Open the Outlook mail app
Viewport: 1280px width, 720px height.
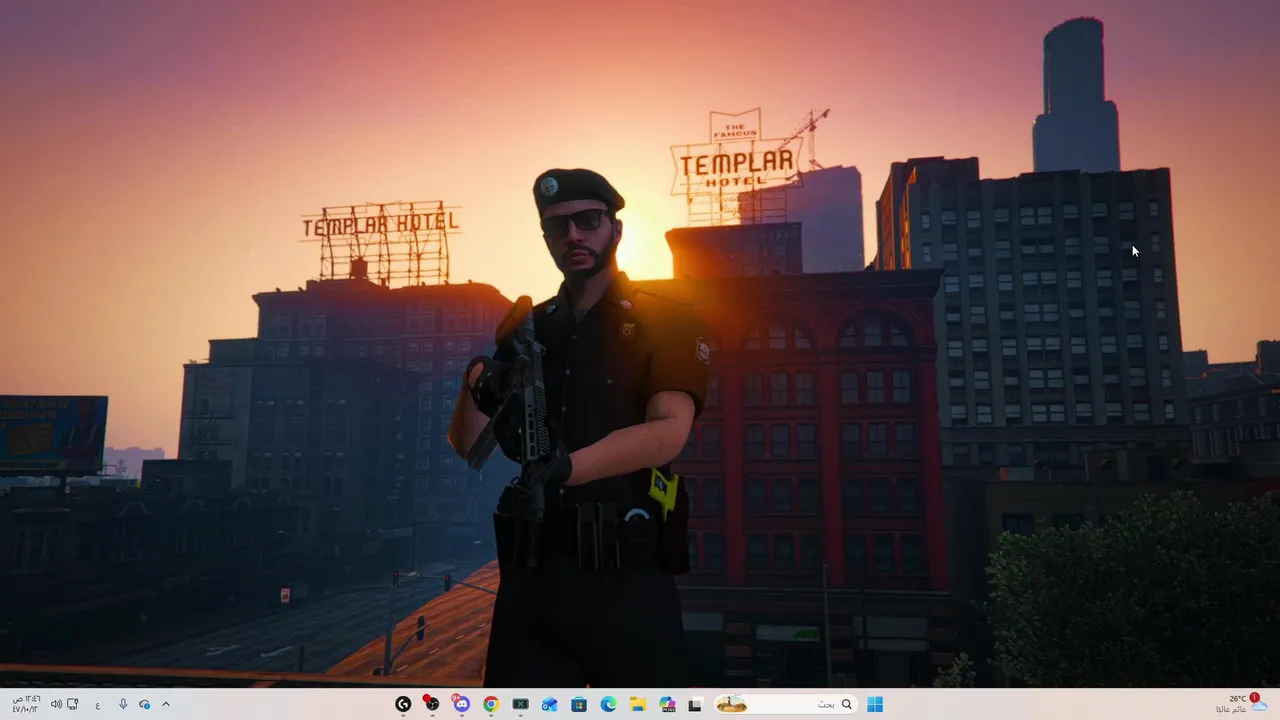[549, 704]
